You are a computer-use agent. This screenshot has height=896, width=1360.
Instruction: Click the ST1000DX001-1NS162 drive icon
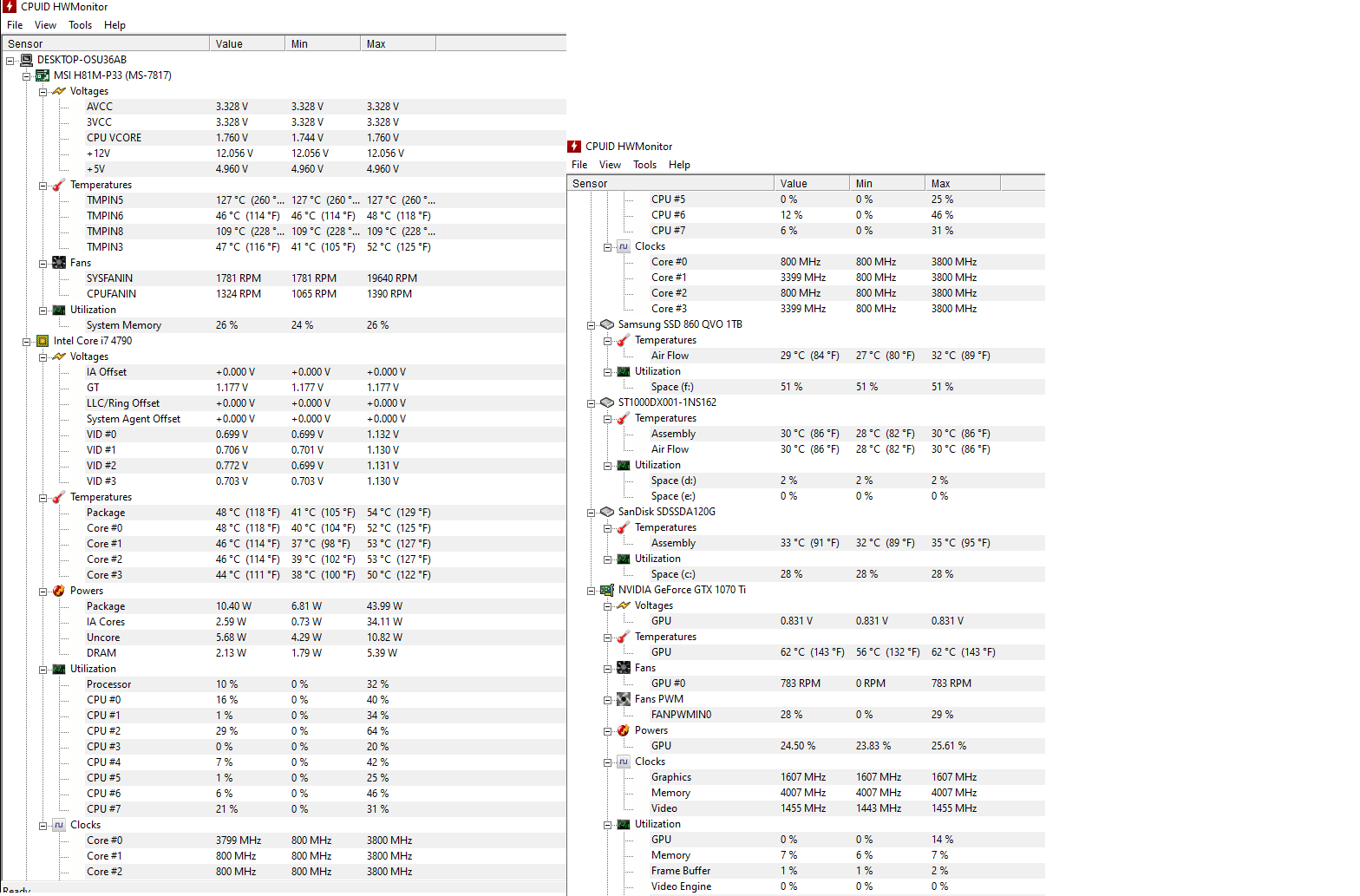tap(607, 402)
